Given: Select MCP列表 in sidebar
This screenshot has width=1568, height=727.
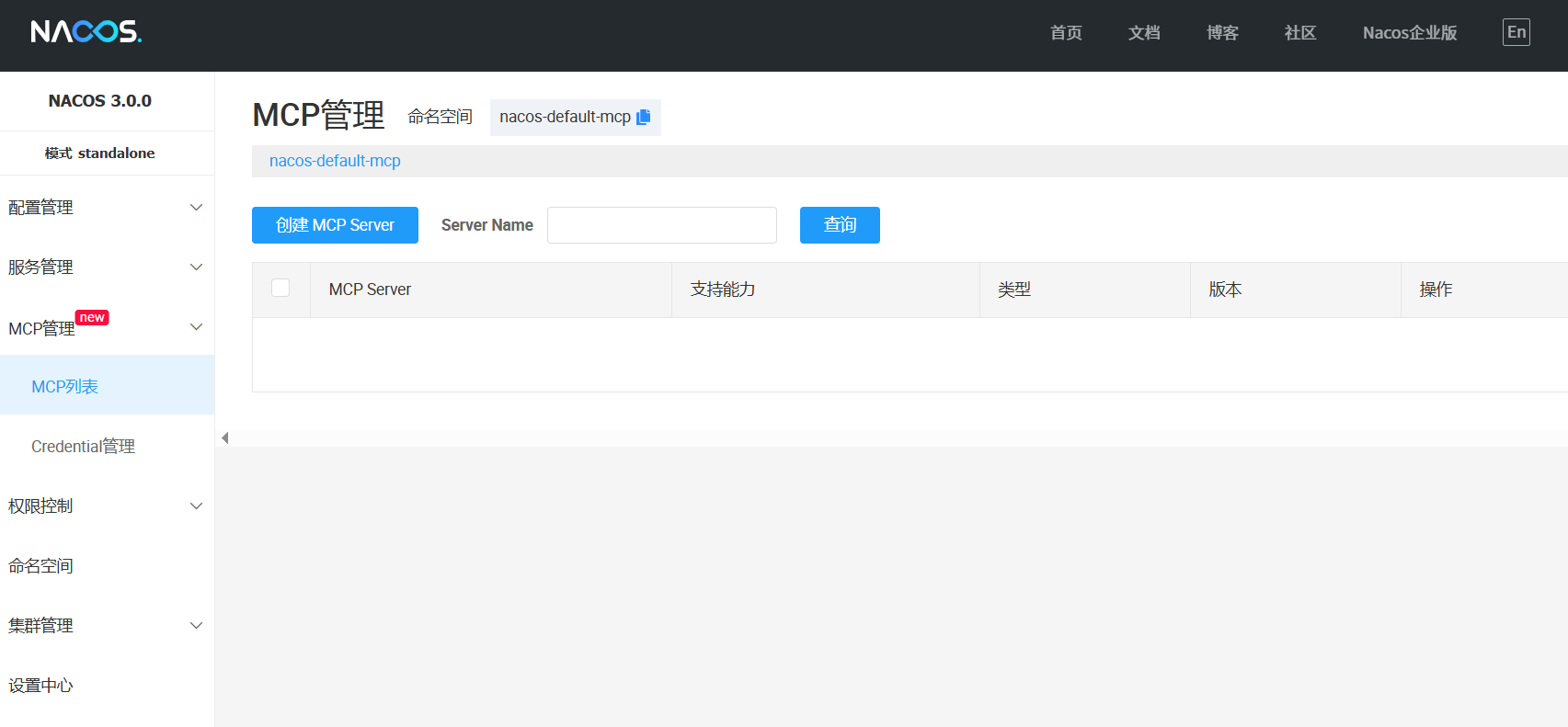Looking at the screenshot, I should (x=107, y=386).
